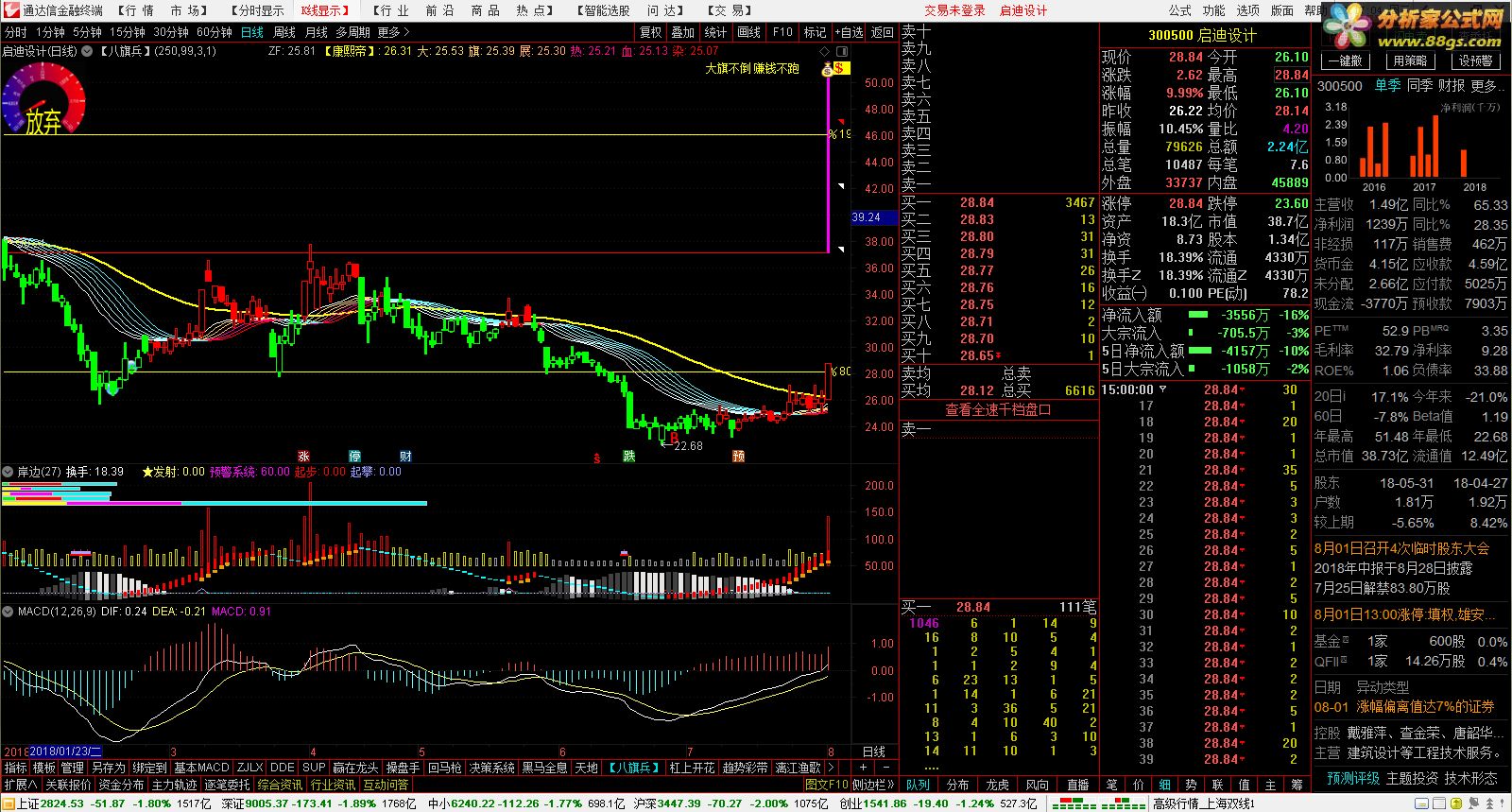Screen dimensions: 1512x812
Task: Click the green-red market breadth indicator
Action: [x=1099, y=804]
